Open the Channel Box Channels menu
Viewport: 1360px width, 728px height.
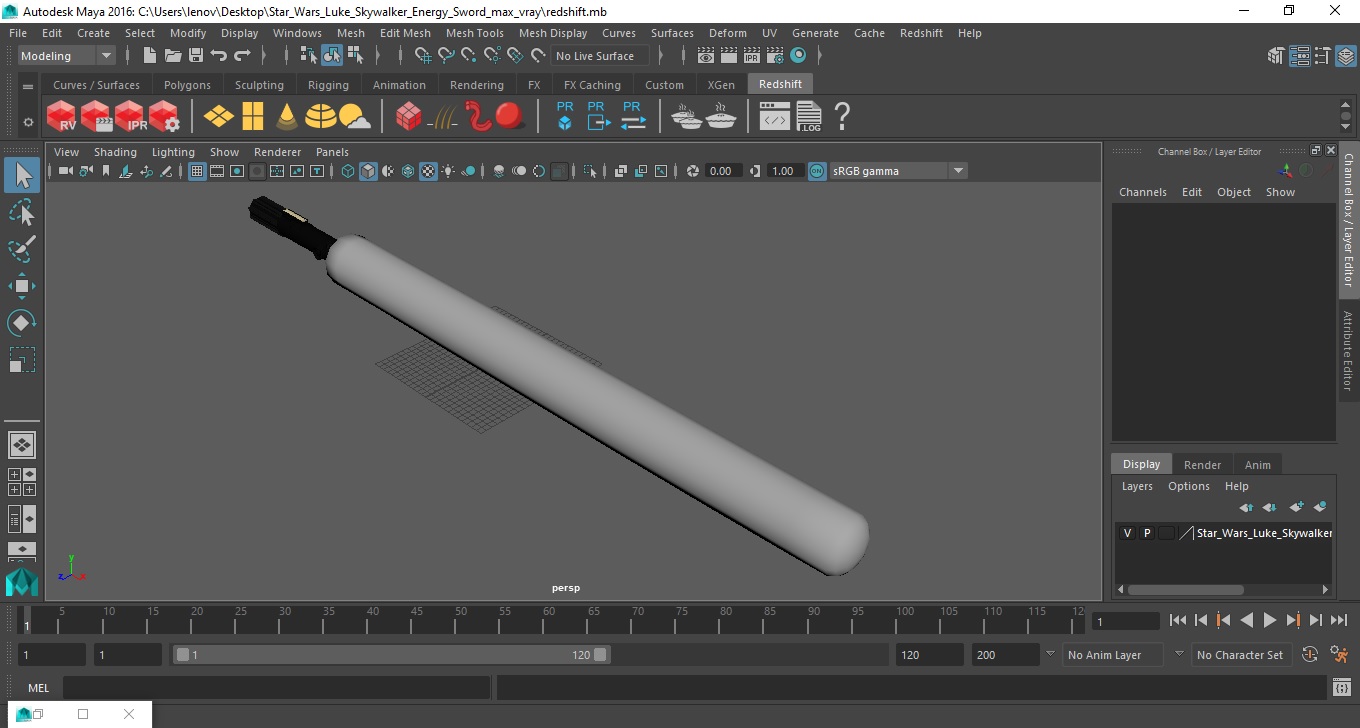click(1142, 192)
